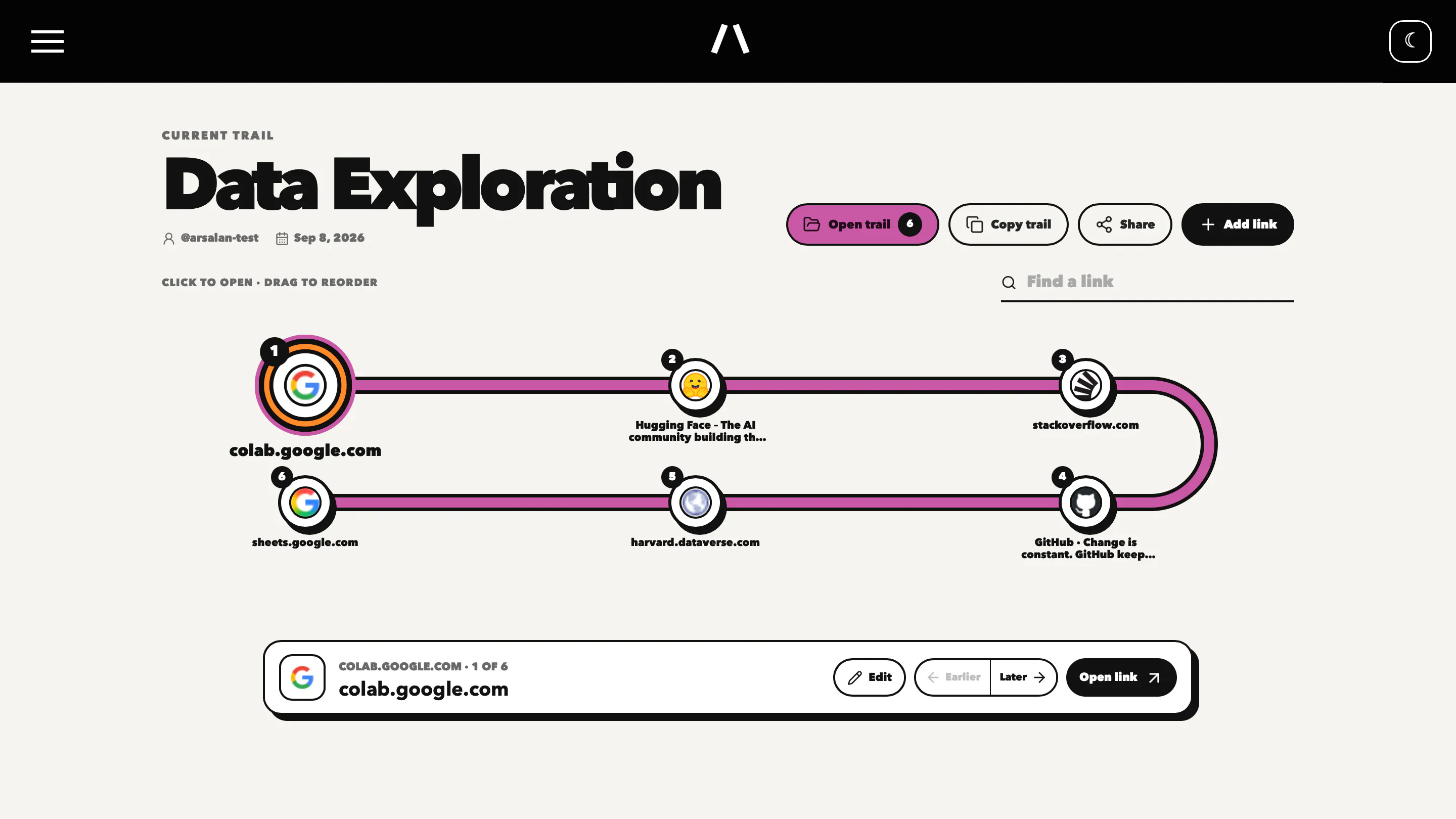
Task: Click the 'Hugging Face - The AI community' label
Action: click(697, 431)
